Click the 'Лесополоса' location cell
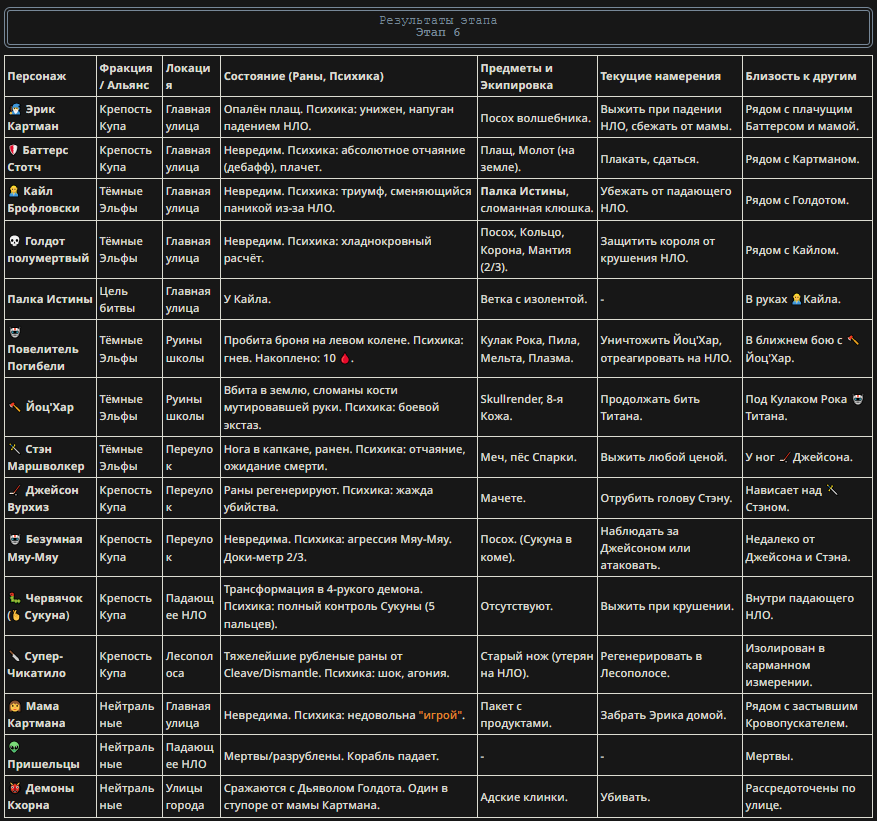Image resolution: width=877 pixels, height=821 pixels. coord(191,664)
